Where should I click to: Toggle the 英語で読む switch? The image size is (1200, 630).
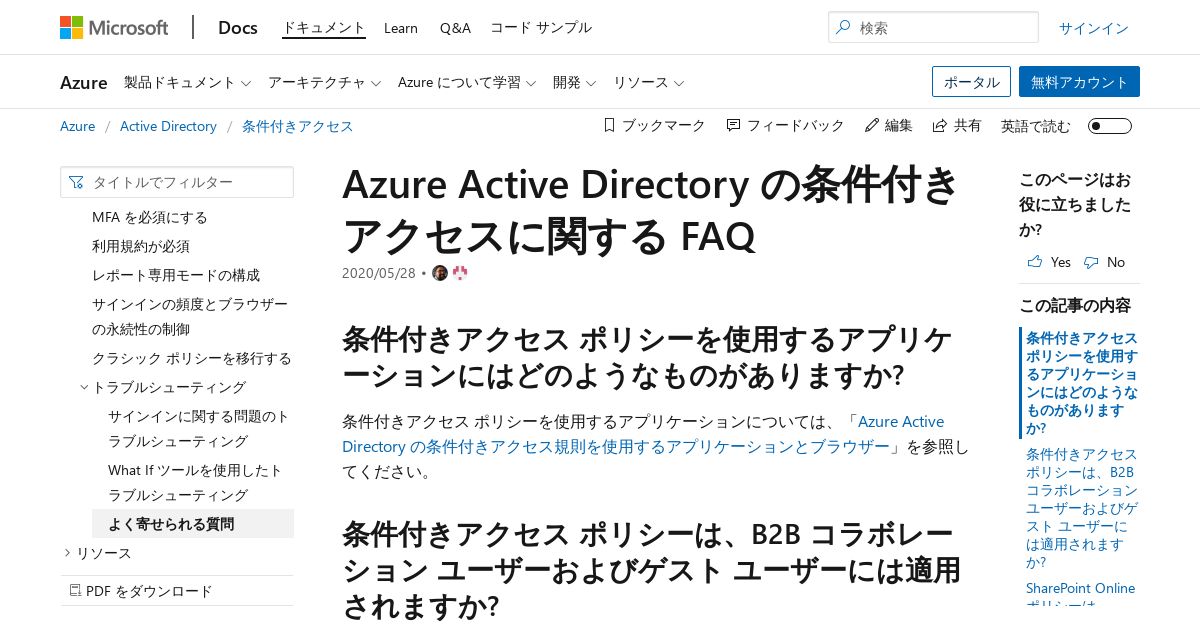pyautogui.click(x=1110, y=126)
